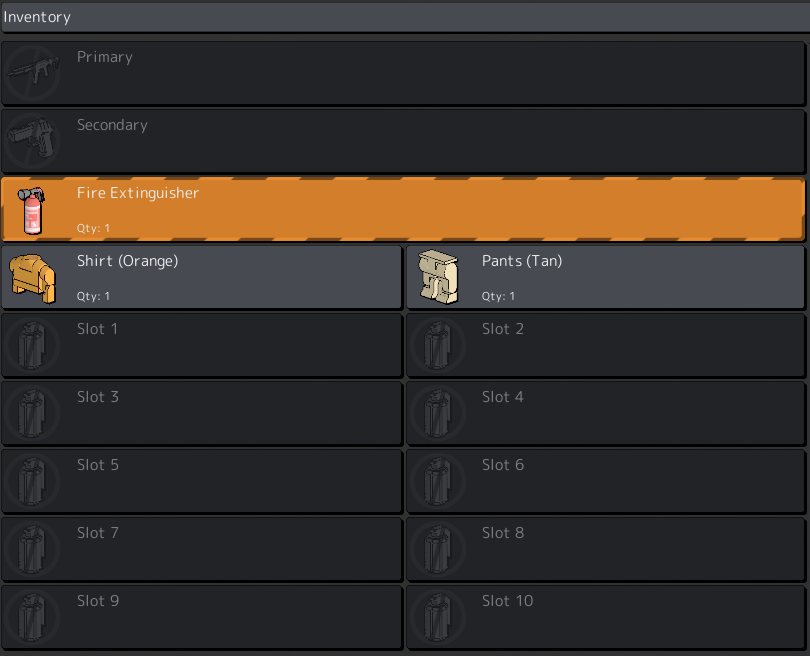Click on empty Slot 7
Viewport: 810px width, 656px height.
[x=201, y=549]
